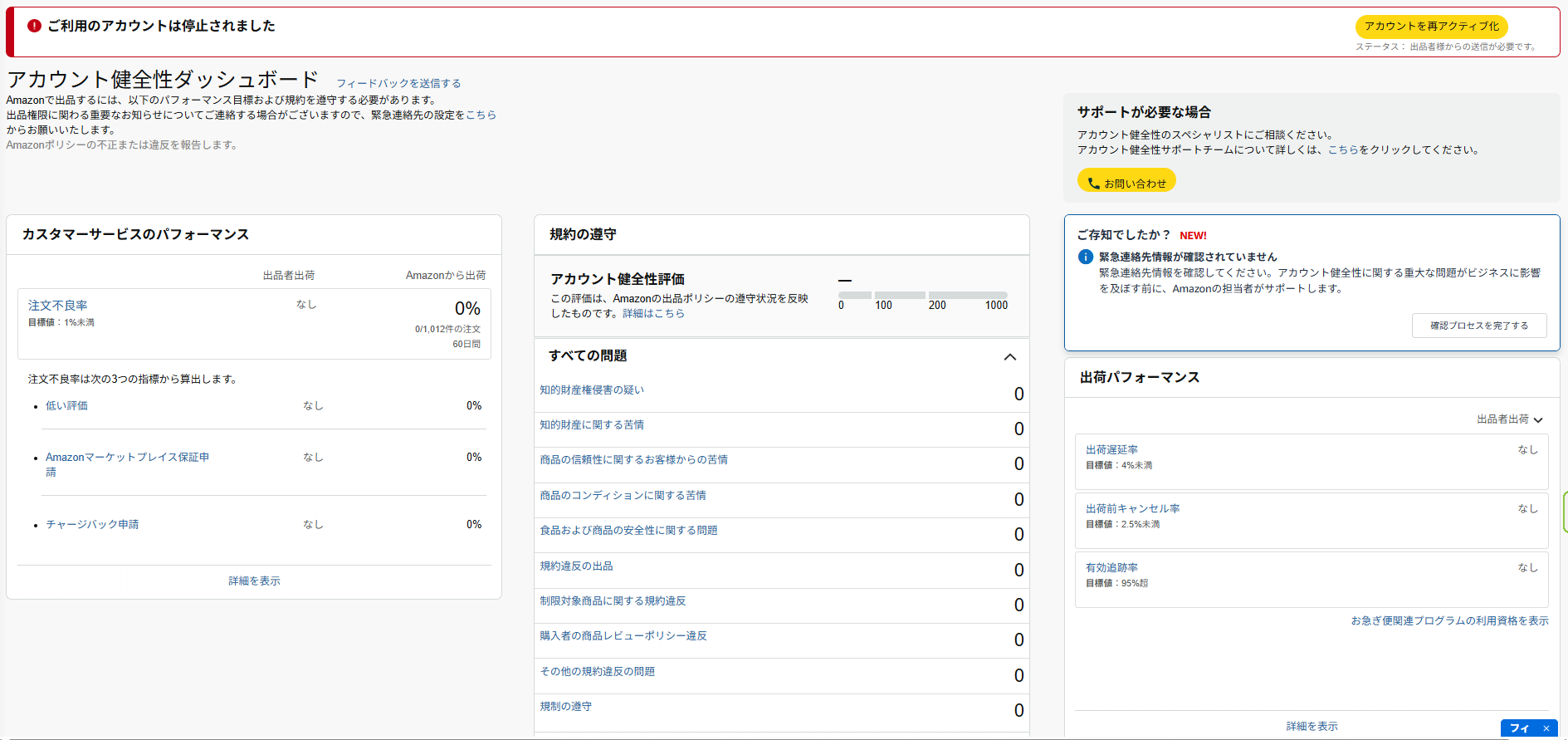The width and height of the screenshot is (1568, 740).
Task: Click こちら link about account health support team
Action: click(1343, 149)
